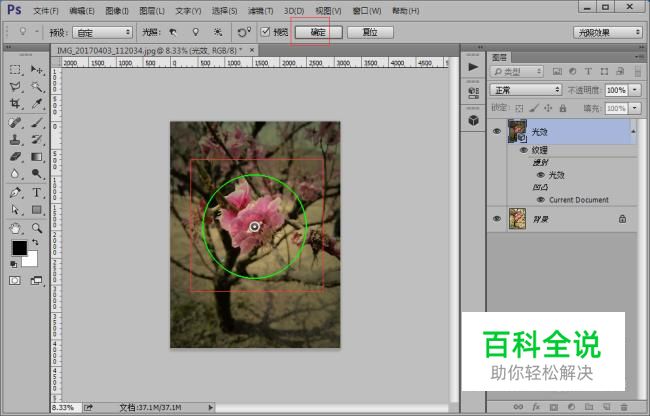Select the Move tool
The image size is (650, 416).
point(37,70)
